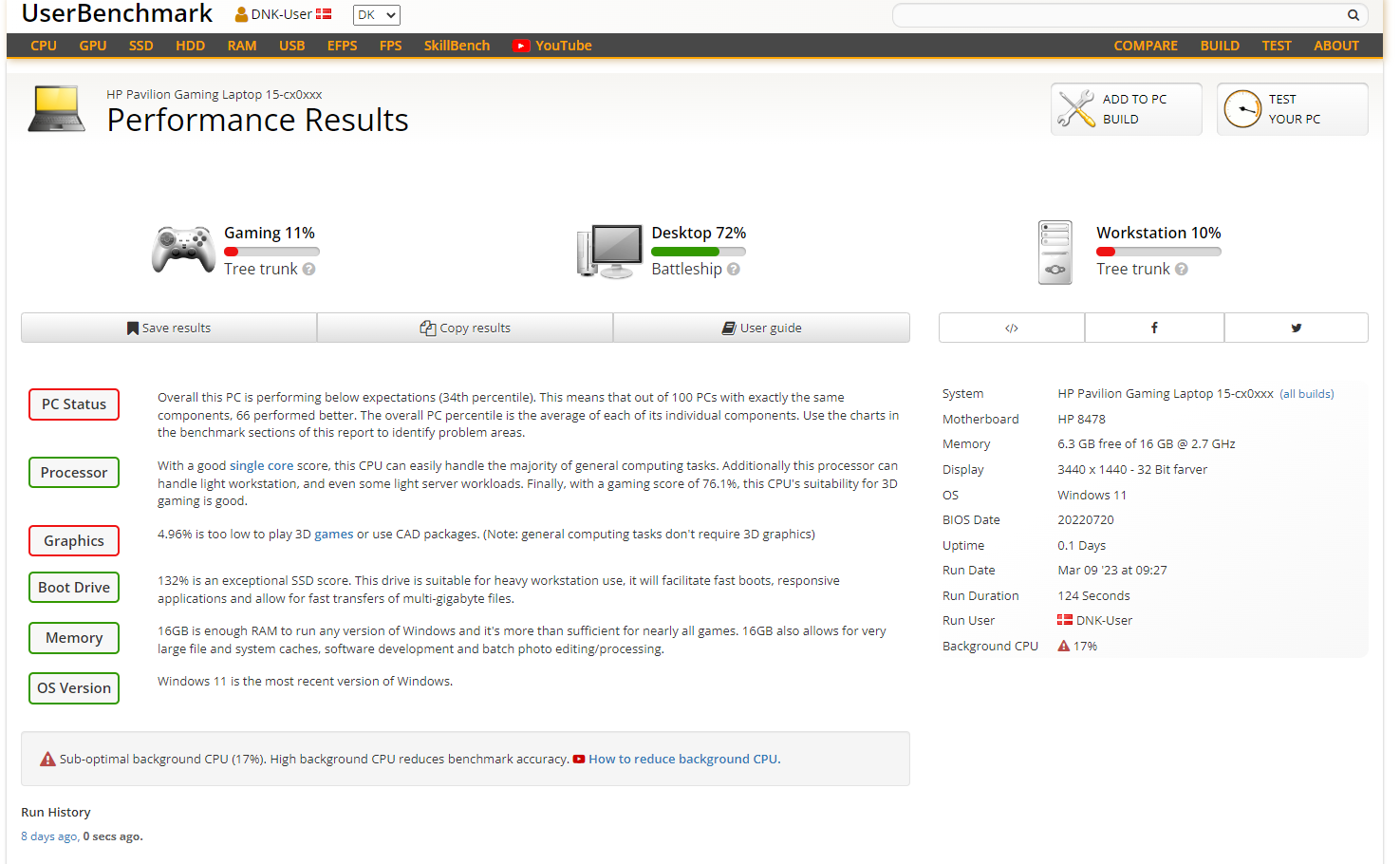Viewport: 1400px width, 864px height.
Task: Click the Save results button
Action: coord(169,328)
